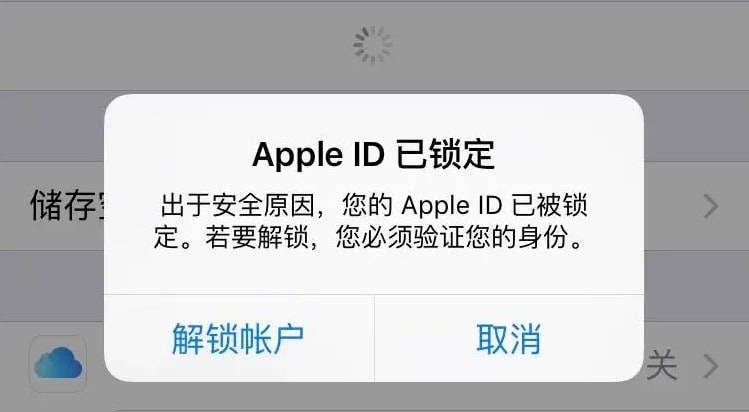Tap the rounded iCloud app icon tile
The width and height of the screenshot is (749, 412).
pos(58,364)
